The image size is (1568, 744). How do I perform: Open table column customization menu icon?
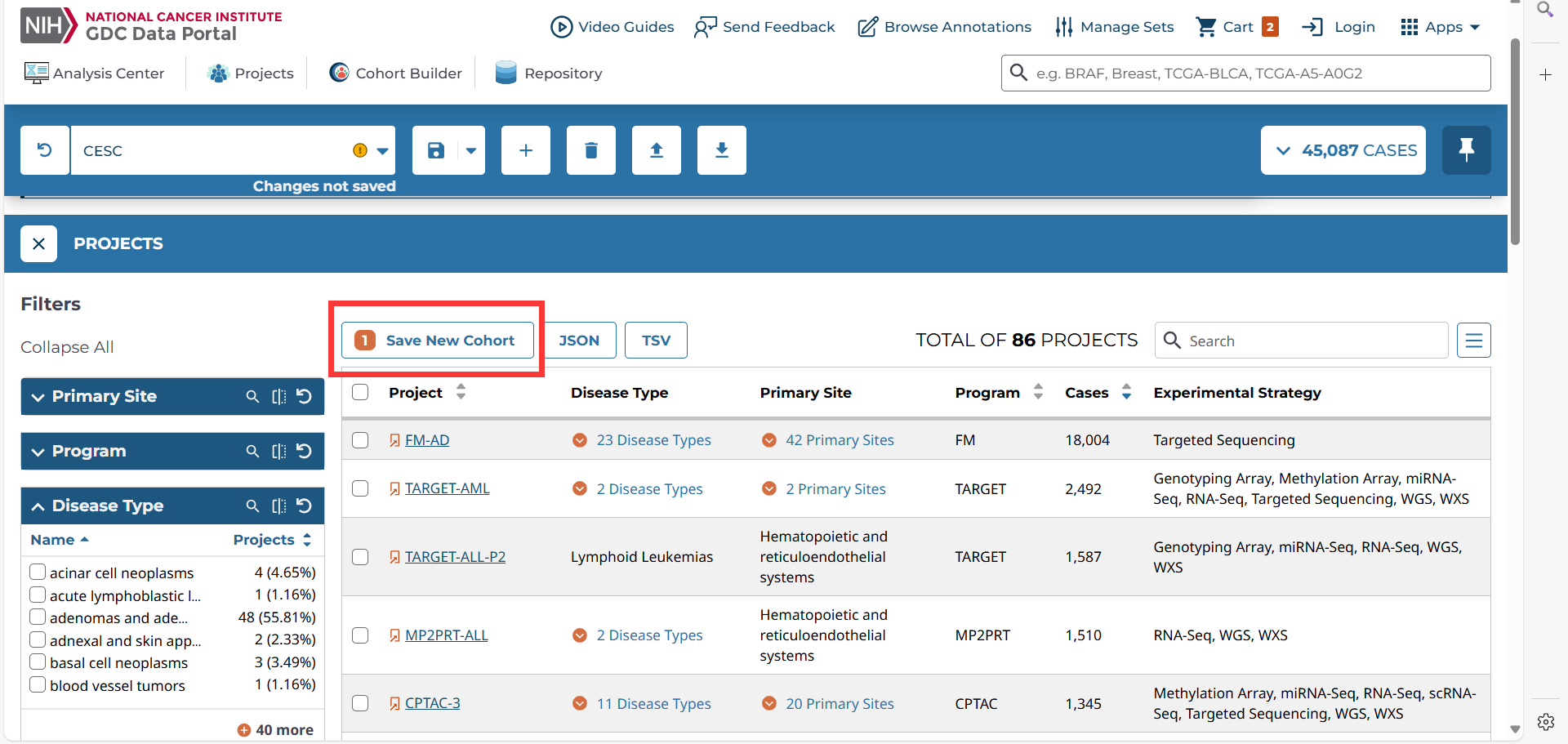(1474, 341)
